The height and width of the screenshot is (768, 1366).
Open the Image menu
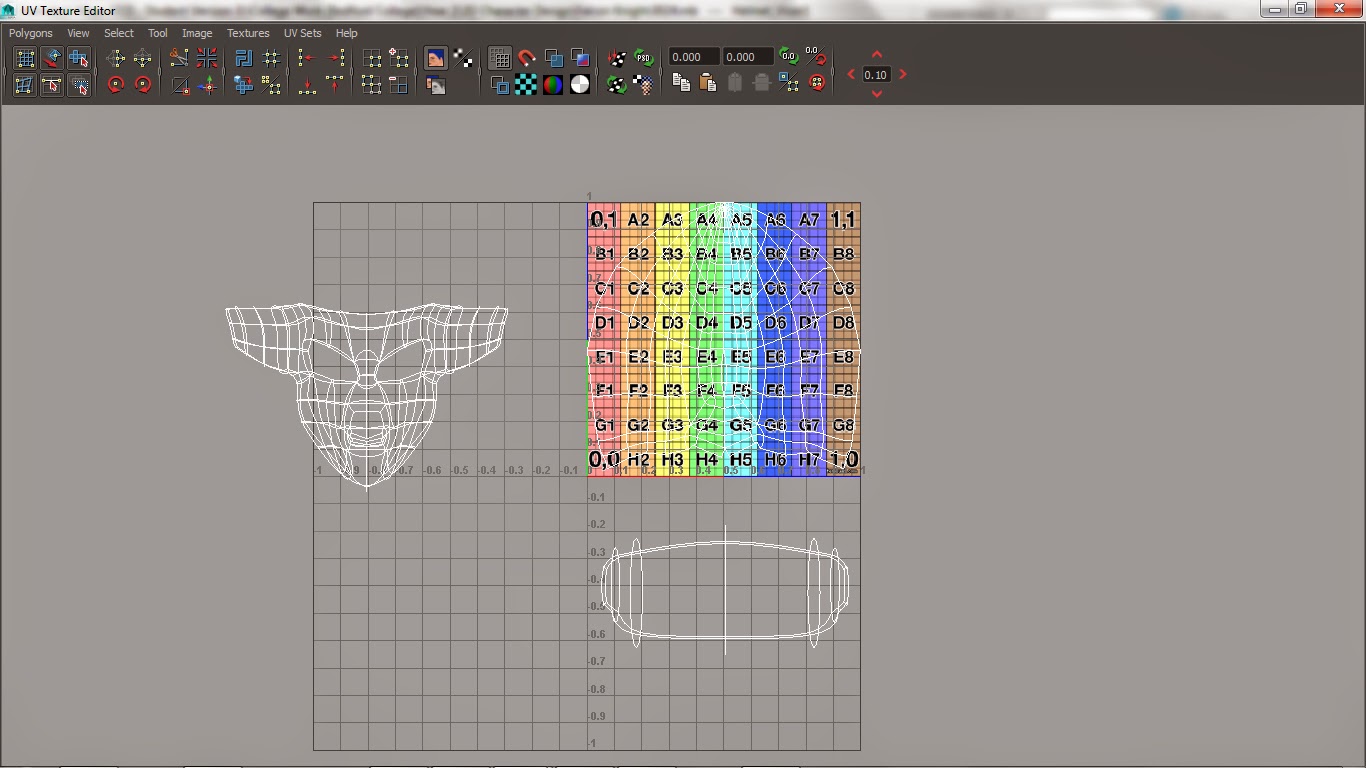click(x=197, y=33)
